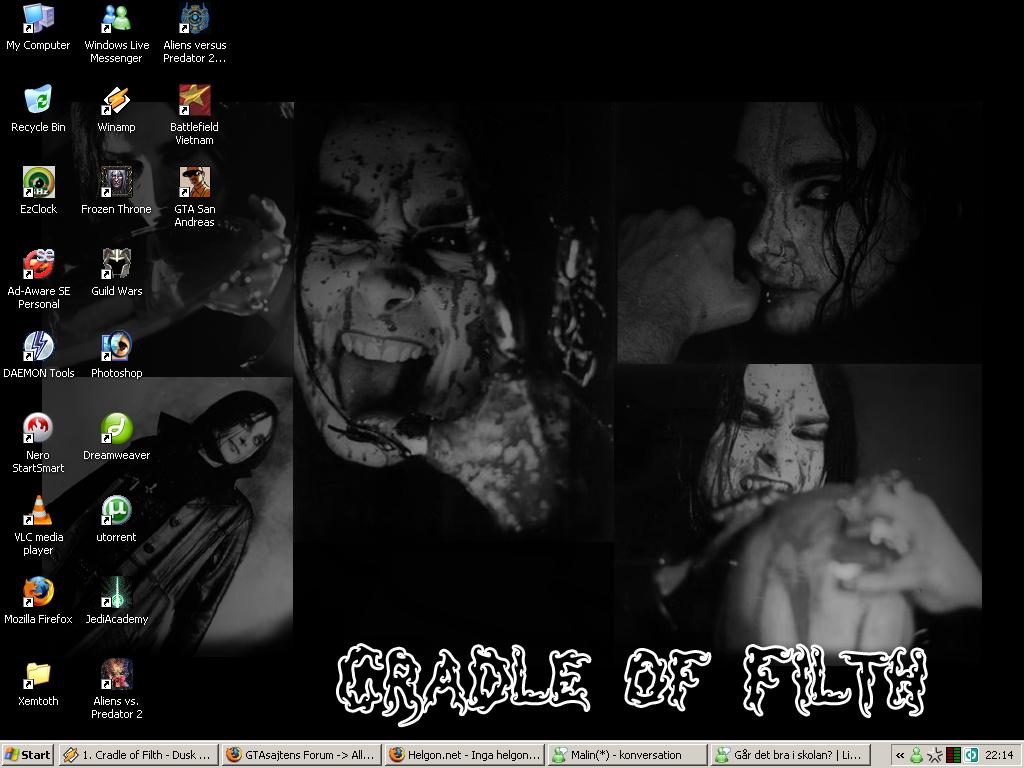Open the Photoshop desktop shortcut
The height and width of the screenshot is (768, 1024).
tap(116, 347)
